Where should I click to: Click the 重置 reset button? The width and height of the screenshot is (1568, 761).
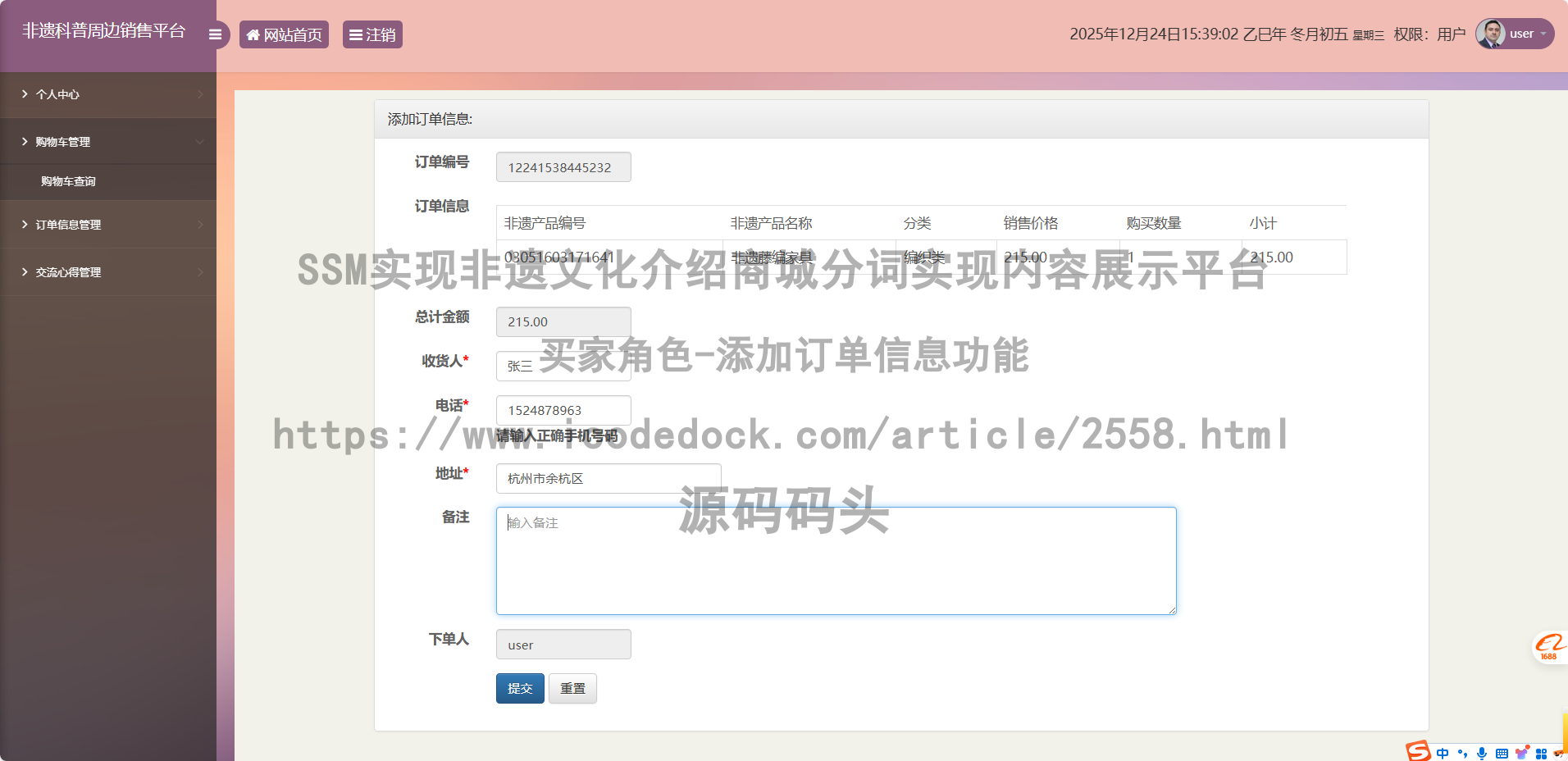click(572, 688)
